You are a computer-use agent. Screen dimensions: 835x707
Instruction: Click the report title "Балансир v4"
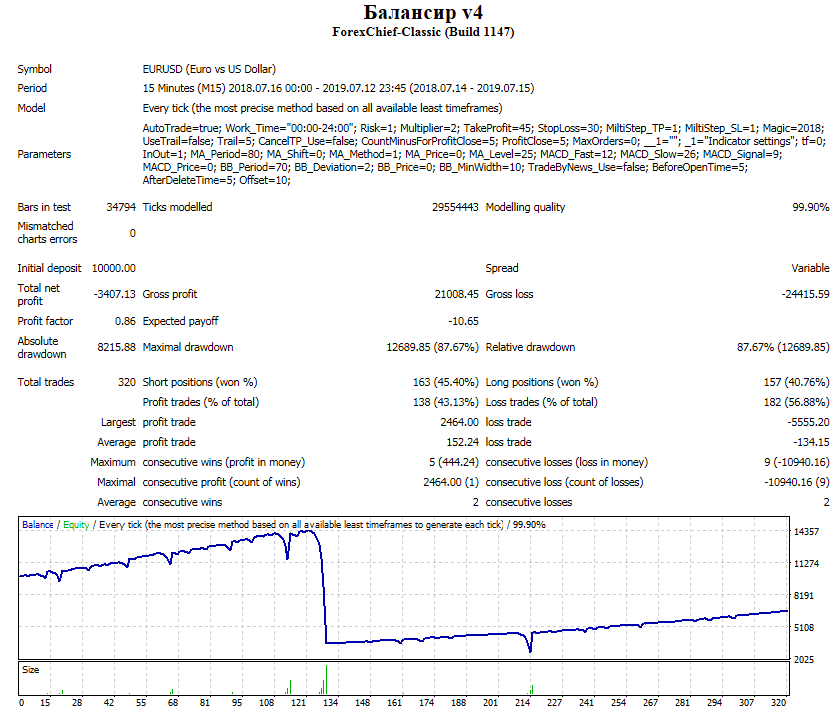423,12
